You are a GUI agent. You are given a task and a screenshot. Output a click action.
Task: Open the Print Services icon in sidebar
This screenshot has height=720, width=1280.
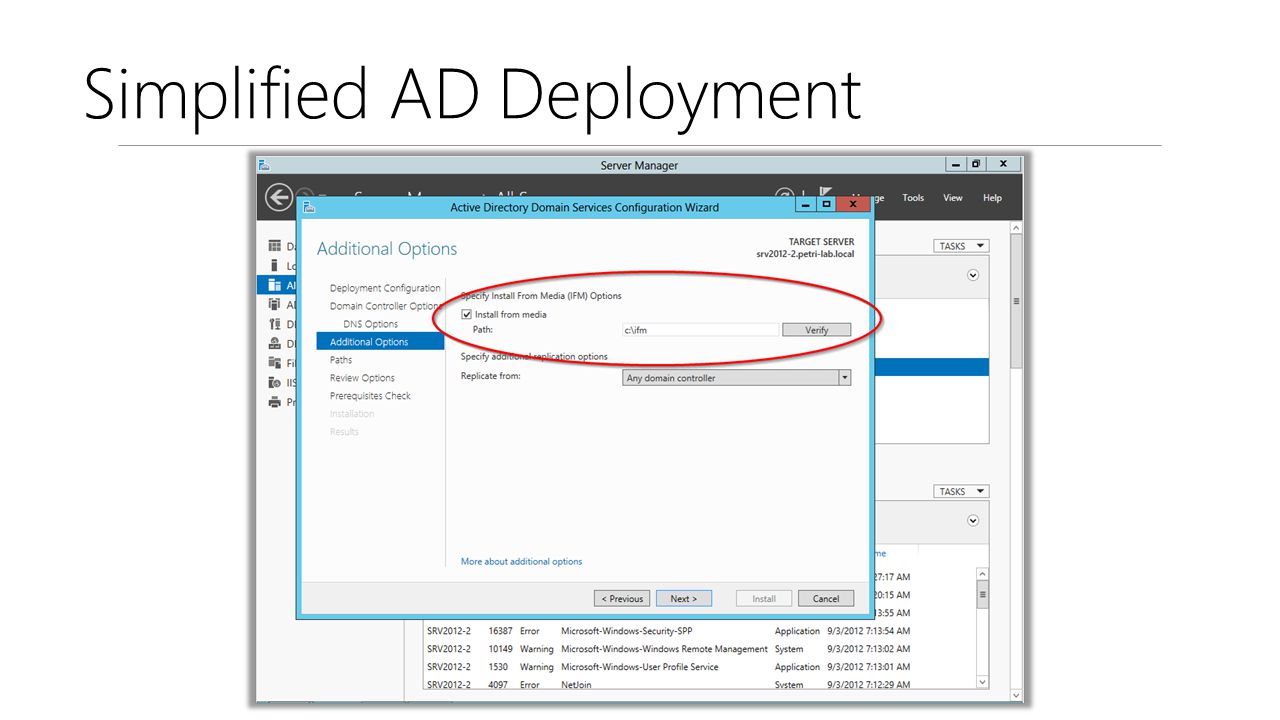tap(275, 402)
